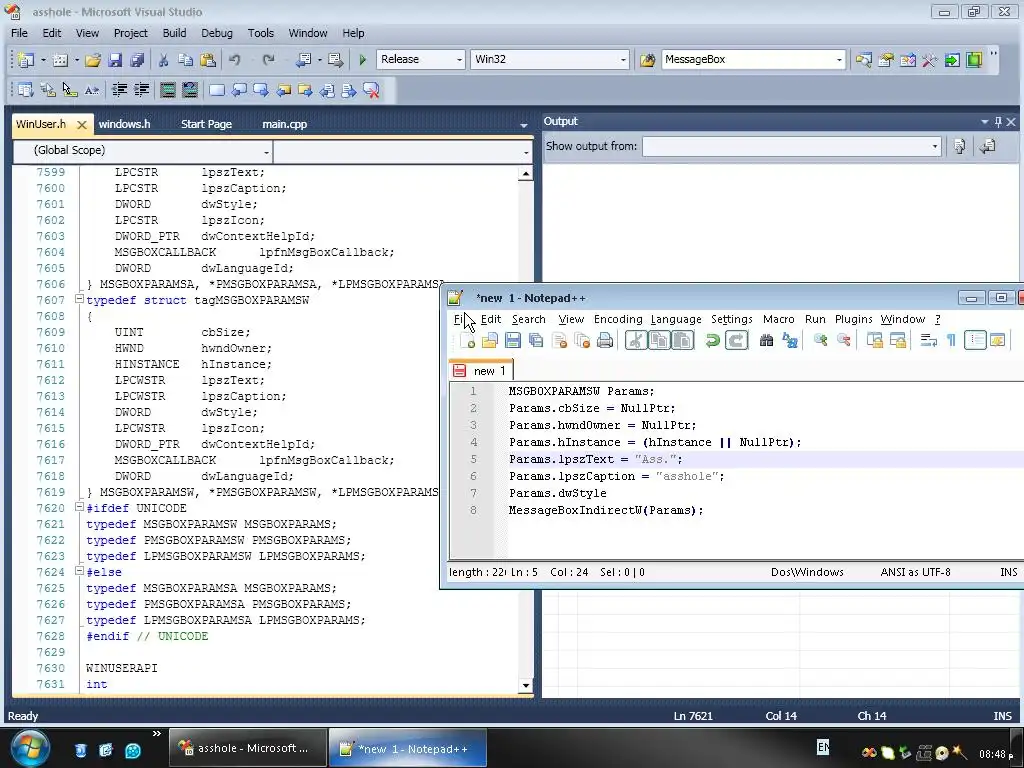Image resolution: width=1024 pixels, height=768 pixels.
Task: Click the clock in the system tray
Action: click(997, 754)
